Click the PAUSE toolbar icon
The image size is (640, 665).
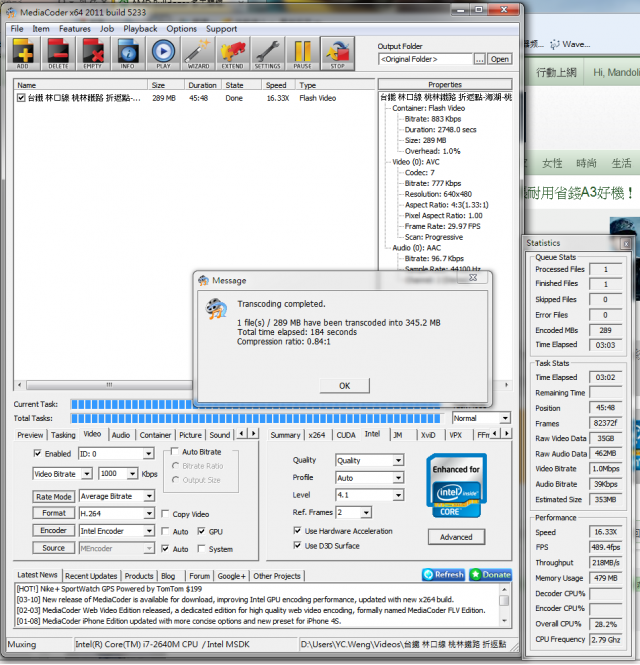[303, 53]
